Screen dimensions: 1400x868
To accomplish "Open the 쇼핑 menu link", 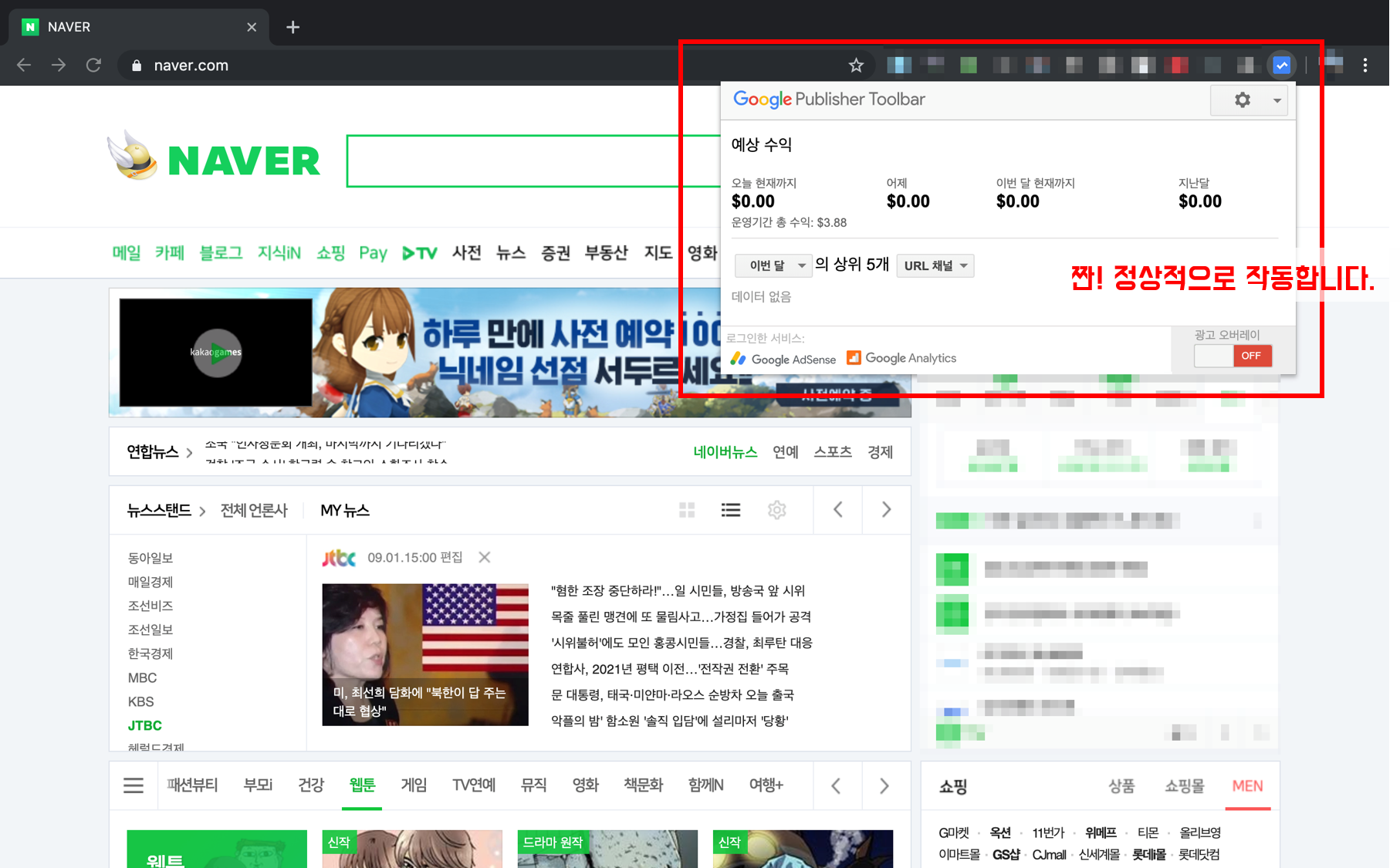I will [x=330, y=252].
